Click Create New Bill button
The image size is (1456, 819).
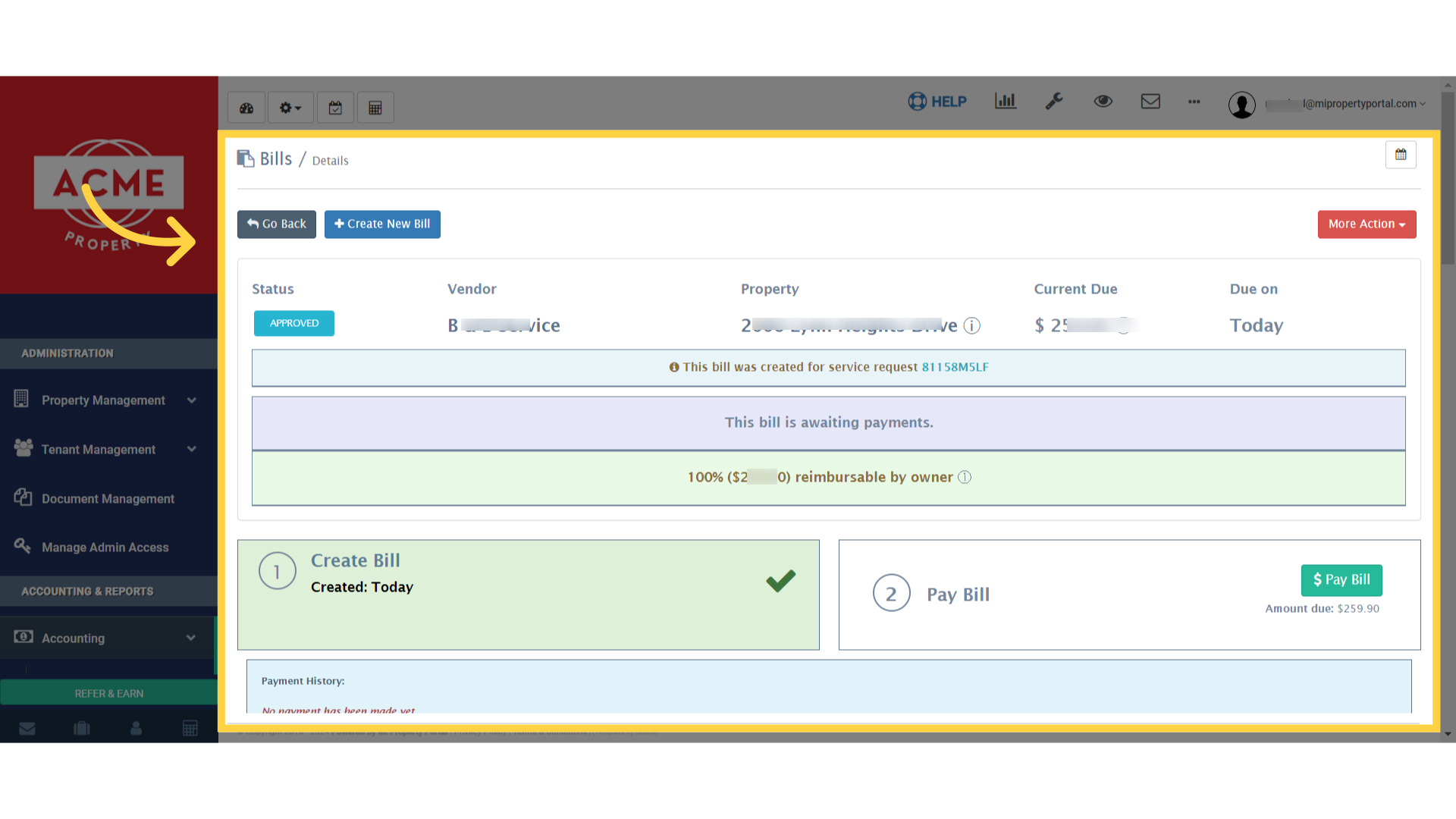pyautogui.click(x=382, y=224)
